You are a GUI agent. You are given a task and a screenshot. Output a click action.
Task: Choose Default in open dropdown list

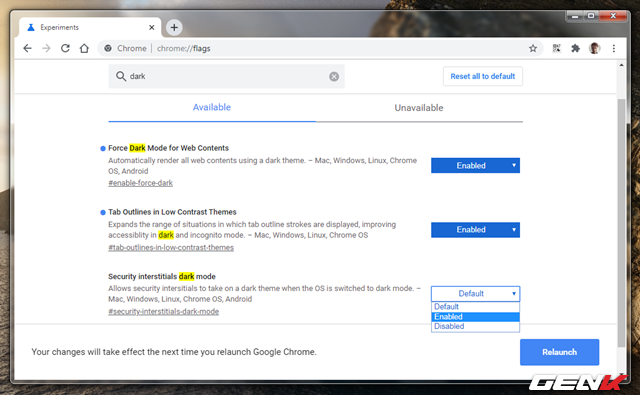[476, 306]
